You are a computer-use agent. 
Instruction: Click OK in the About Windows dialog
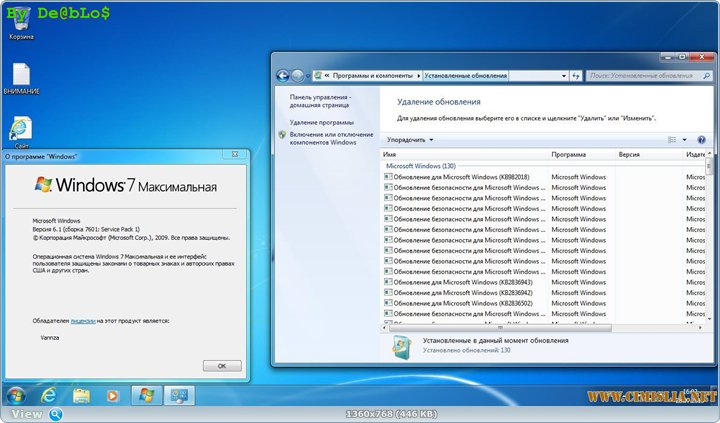point(221,366)
